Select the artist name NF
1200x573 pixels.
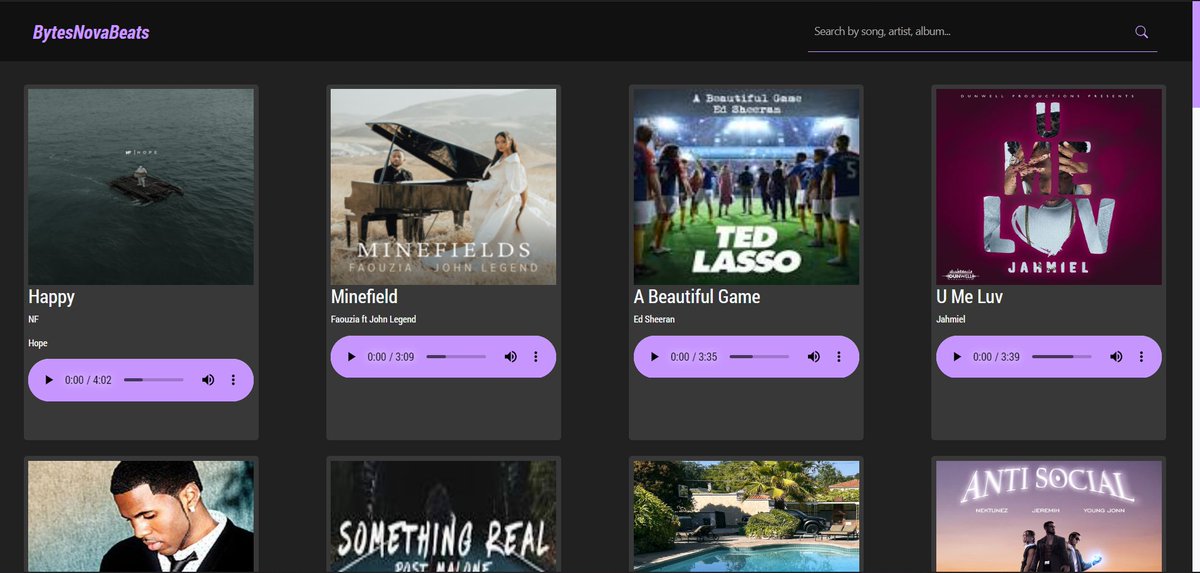coord(33,319)
